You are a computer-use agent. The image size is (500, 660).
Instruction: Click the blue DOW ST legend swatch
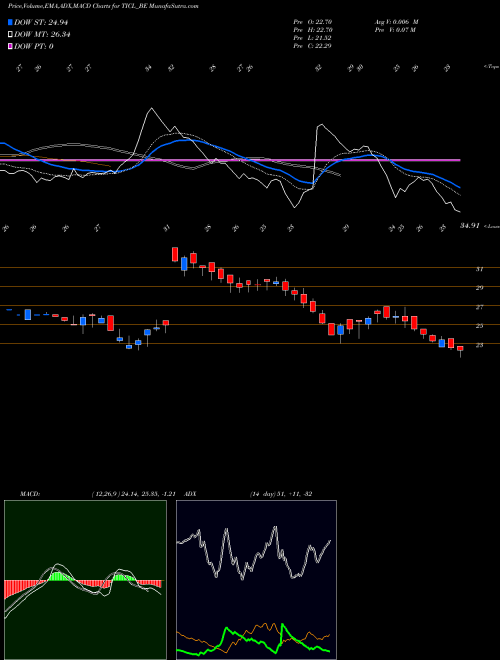[x=11, y=22]
